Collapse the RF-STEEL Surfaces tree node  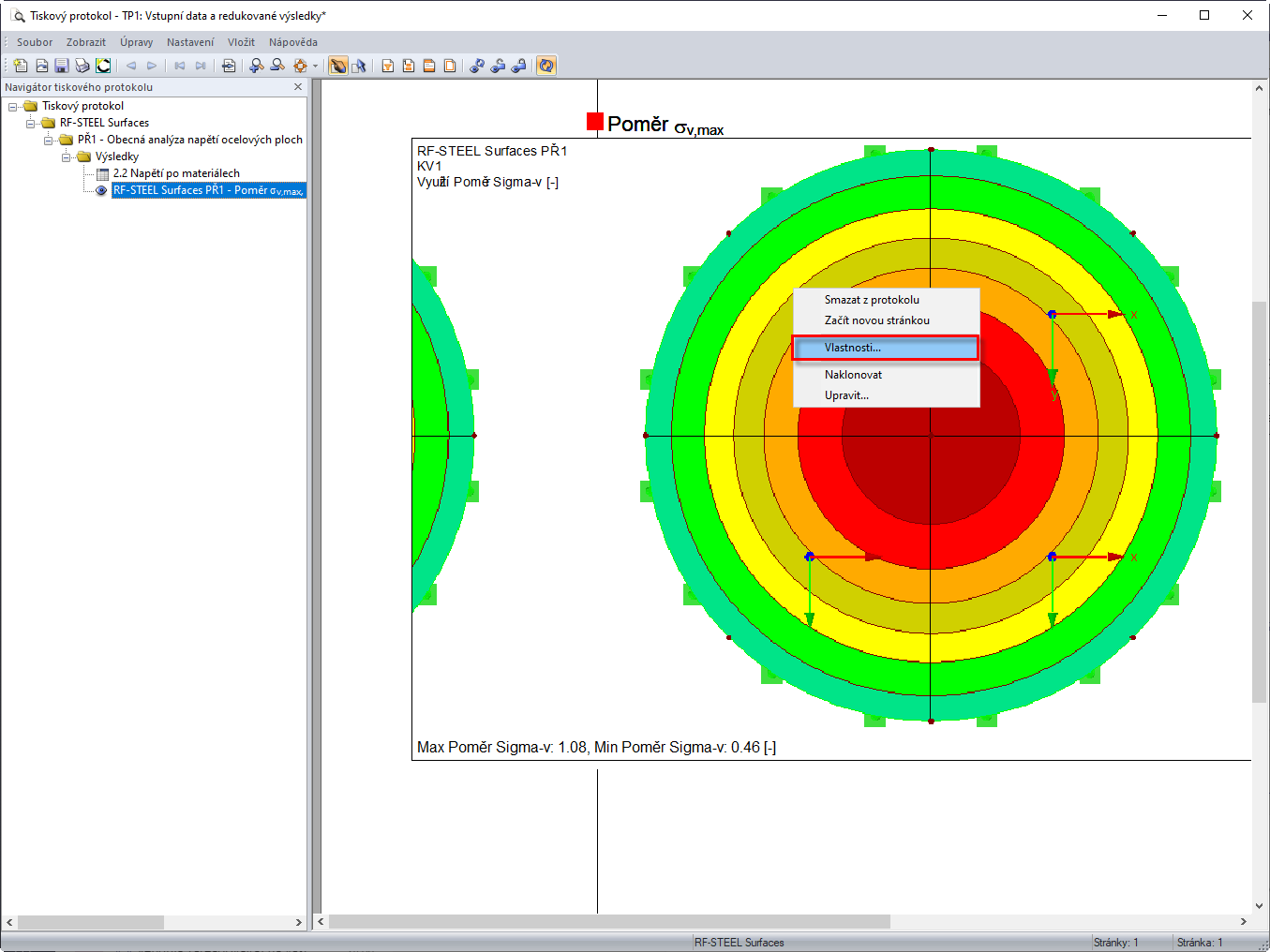(x=31, y=124)
